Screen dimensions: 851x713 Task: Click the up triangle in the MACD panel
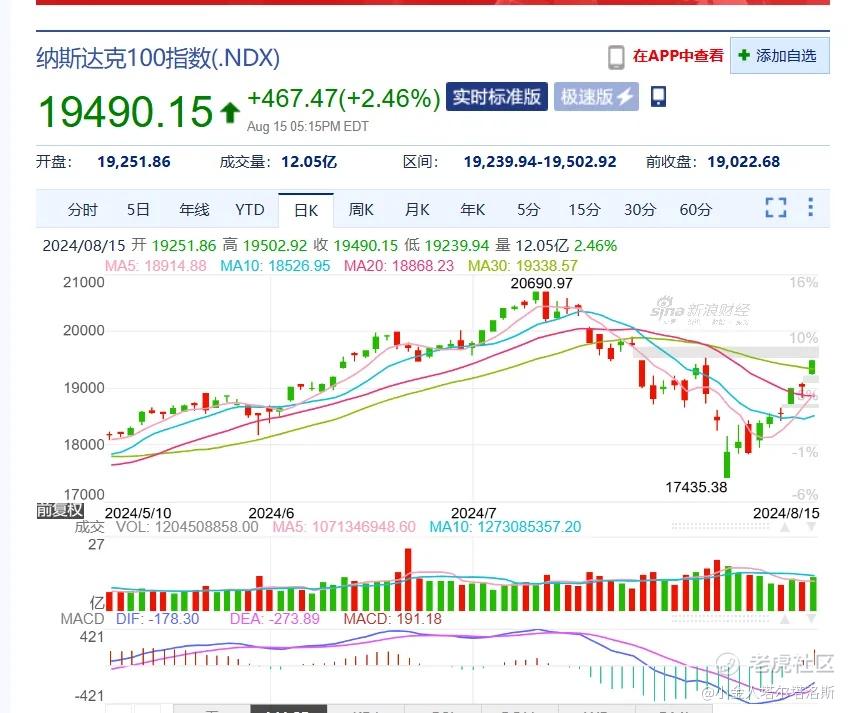click(785, 619)
